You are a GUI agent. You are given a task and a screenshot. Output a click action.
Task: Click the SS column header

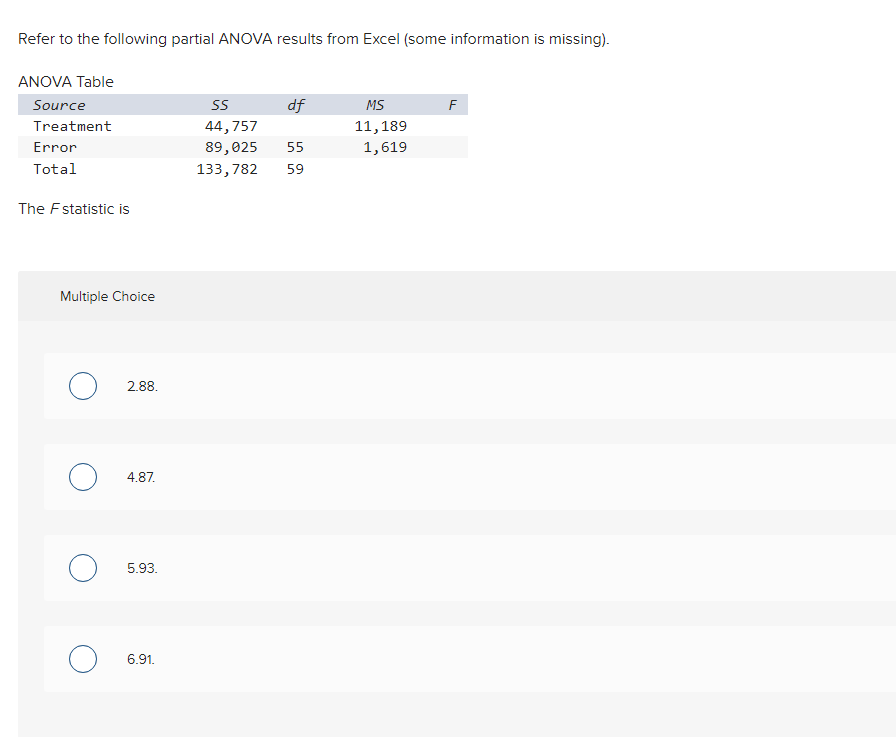click(x=220, y=105)
